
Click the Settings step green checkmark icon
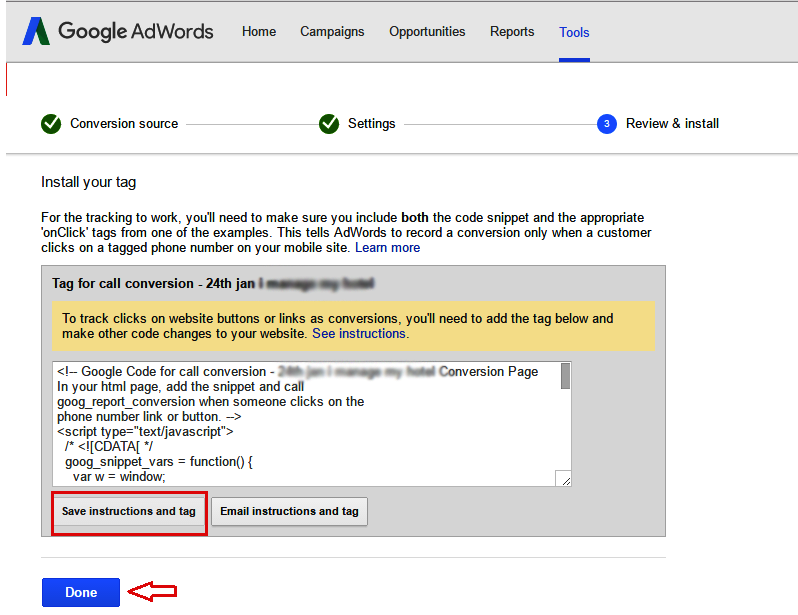tap(329, 124)
